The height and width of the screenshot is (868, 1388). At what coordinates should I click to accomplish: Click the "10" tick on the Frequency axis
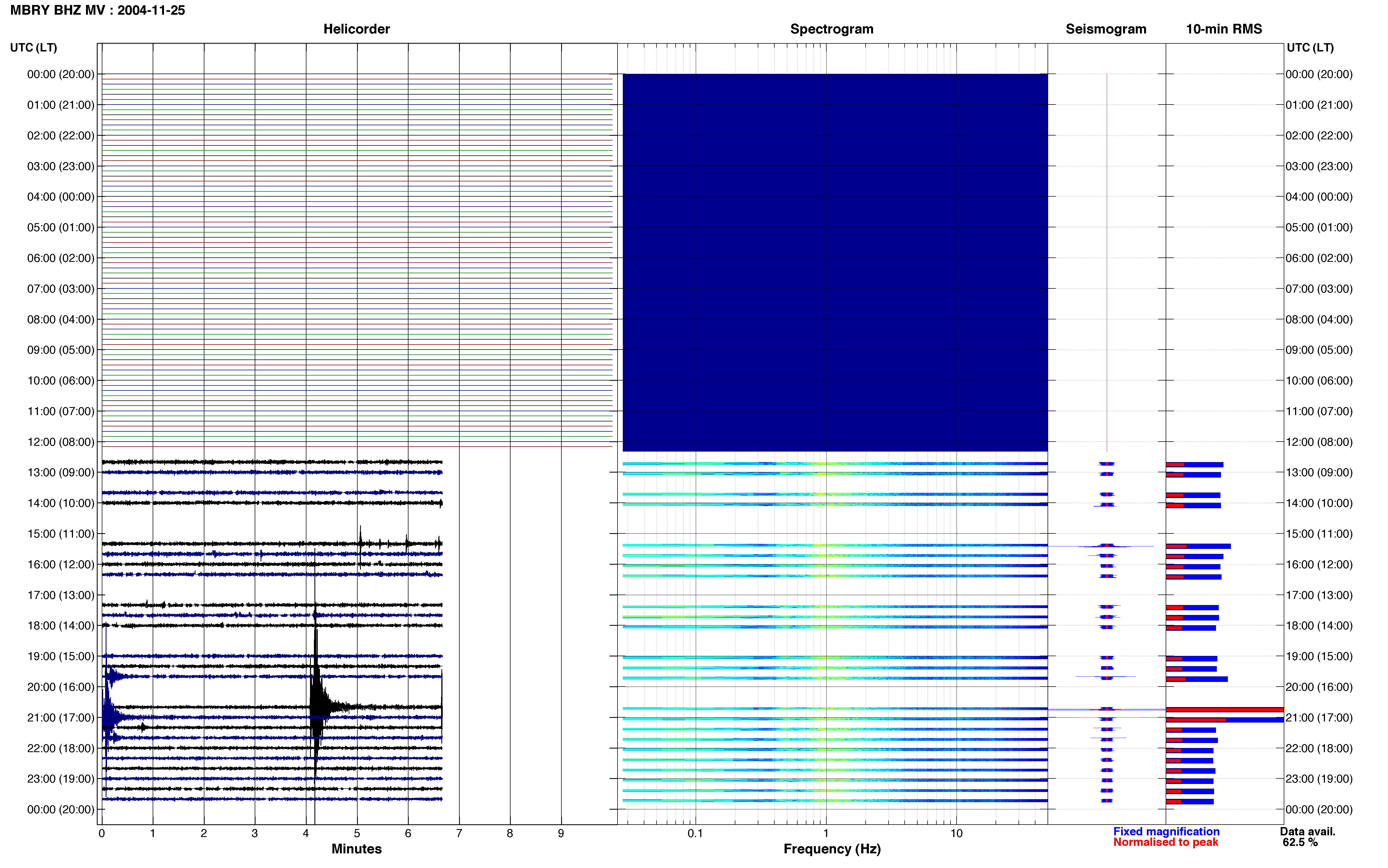click(956, 833)
